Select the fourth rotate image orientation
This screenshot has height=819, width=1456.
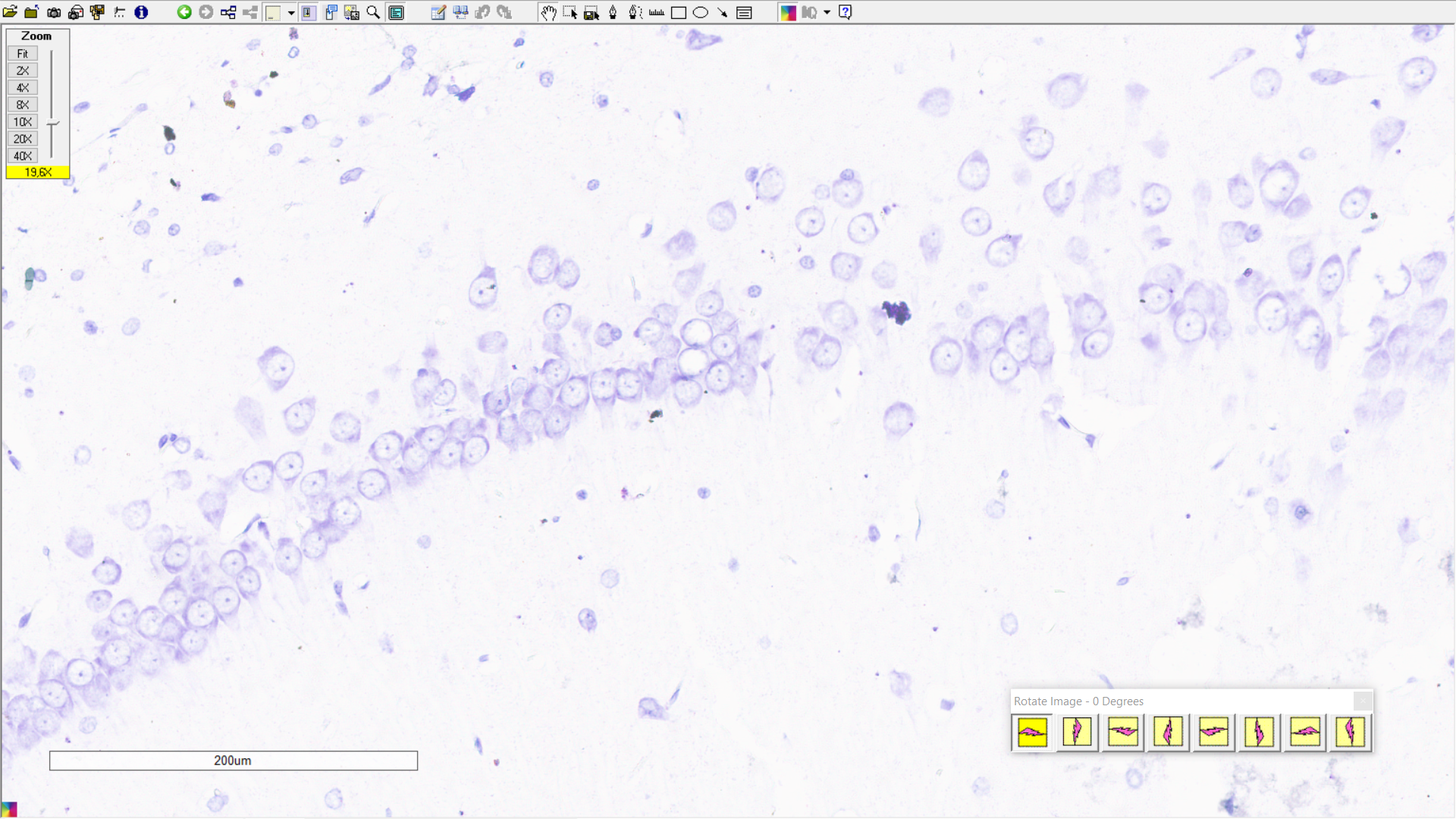(1169, 733)
